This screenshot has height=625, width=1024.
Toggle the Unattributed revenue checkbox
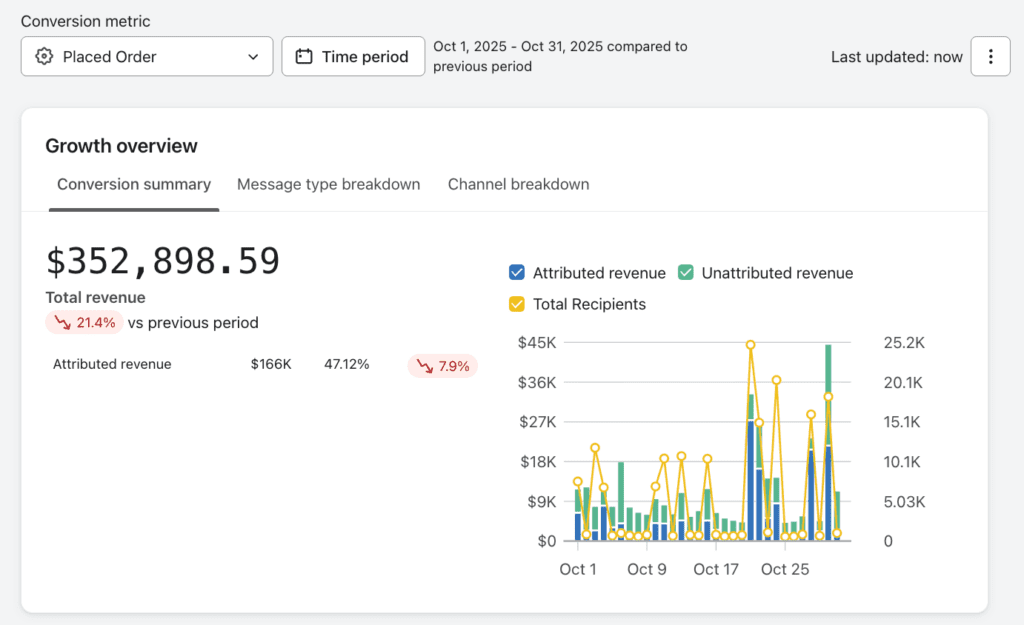pos(685,273)
